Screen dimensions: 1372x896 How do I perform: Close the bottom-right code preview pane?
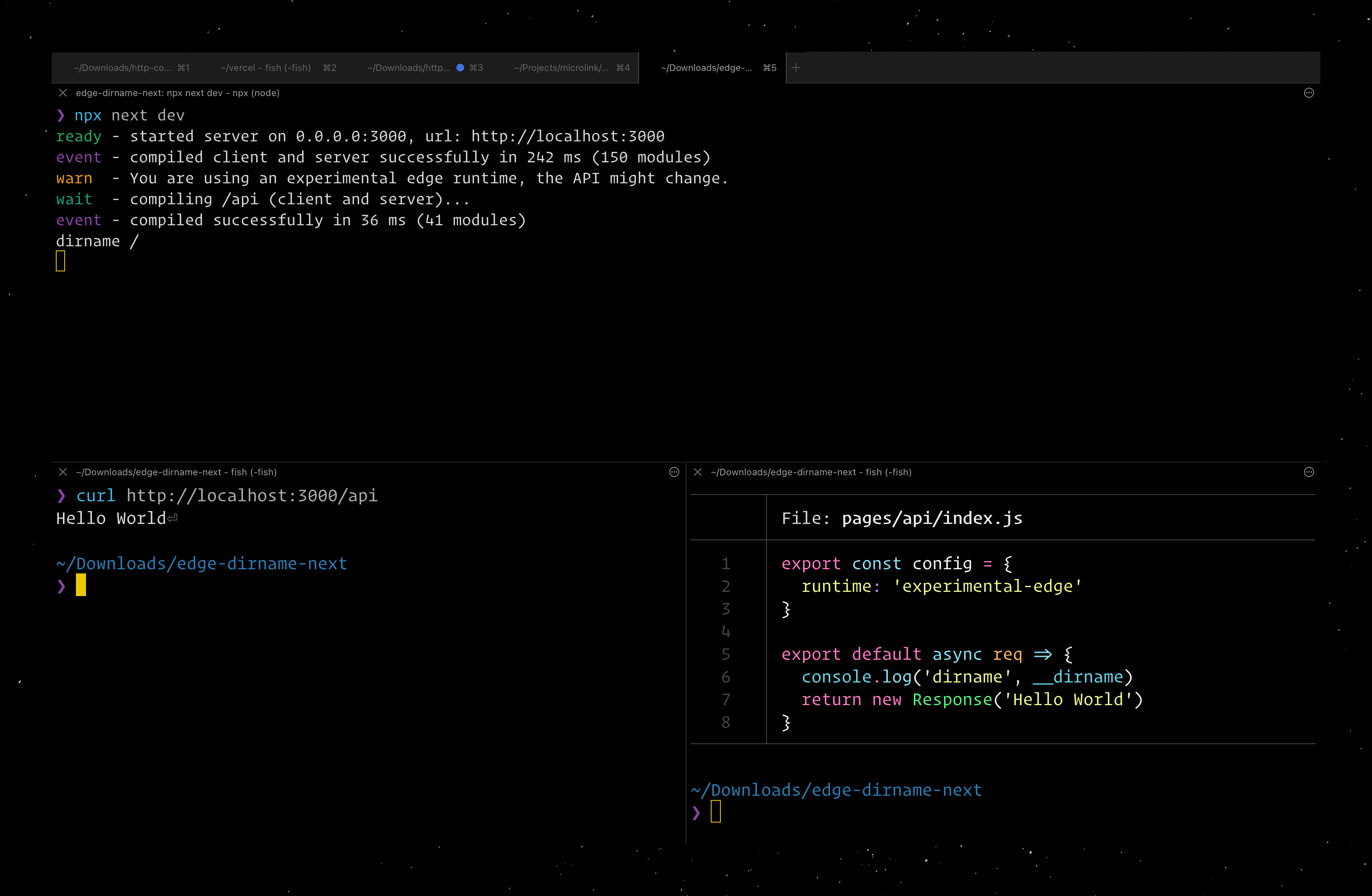pyautogui.click(x=697, y=472)
